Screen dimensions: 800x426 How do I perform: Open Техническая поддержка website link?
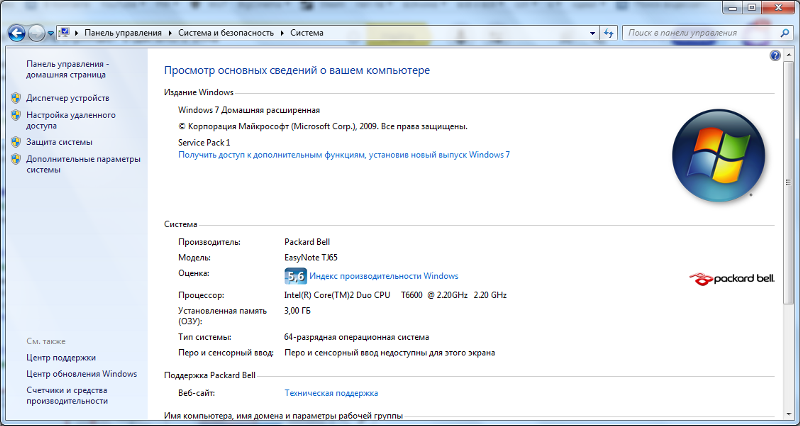pyautogui.click(x=331, y=393)
